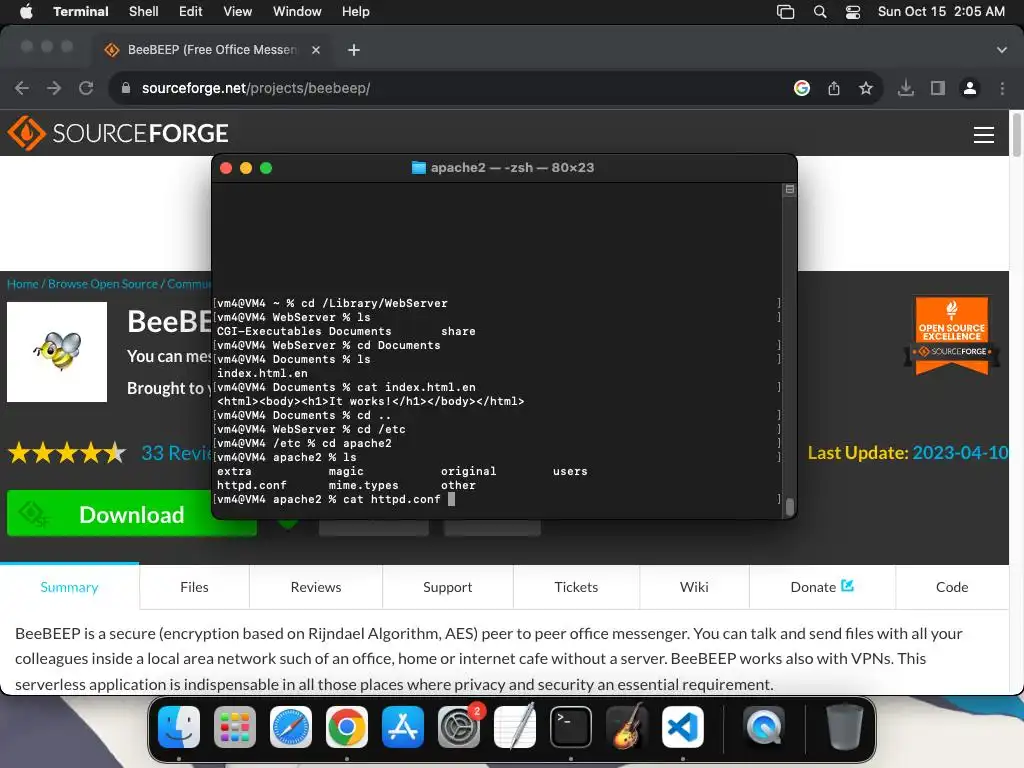Click the Google icon in address bar
1024x768 pixels.
802,88
